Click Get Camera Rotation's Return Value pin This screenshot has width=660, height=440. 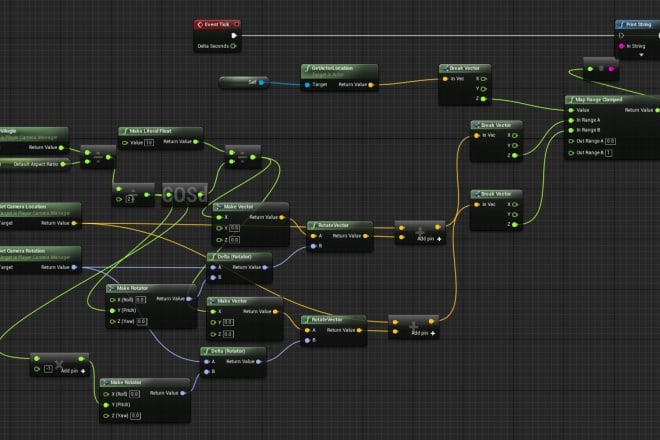(x=75, y=267)
